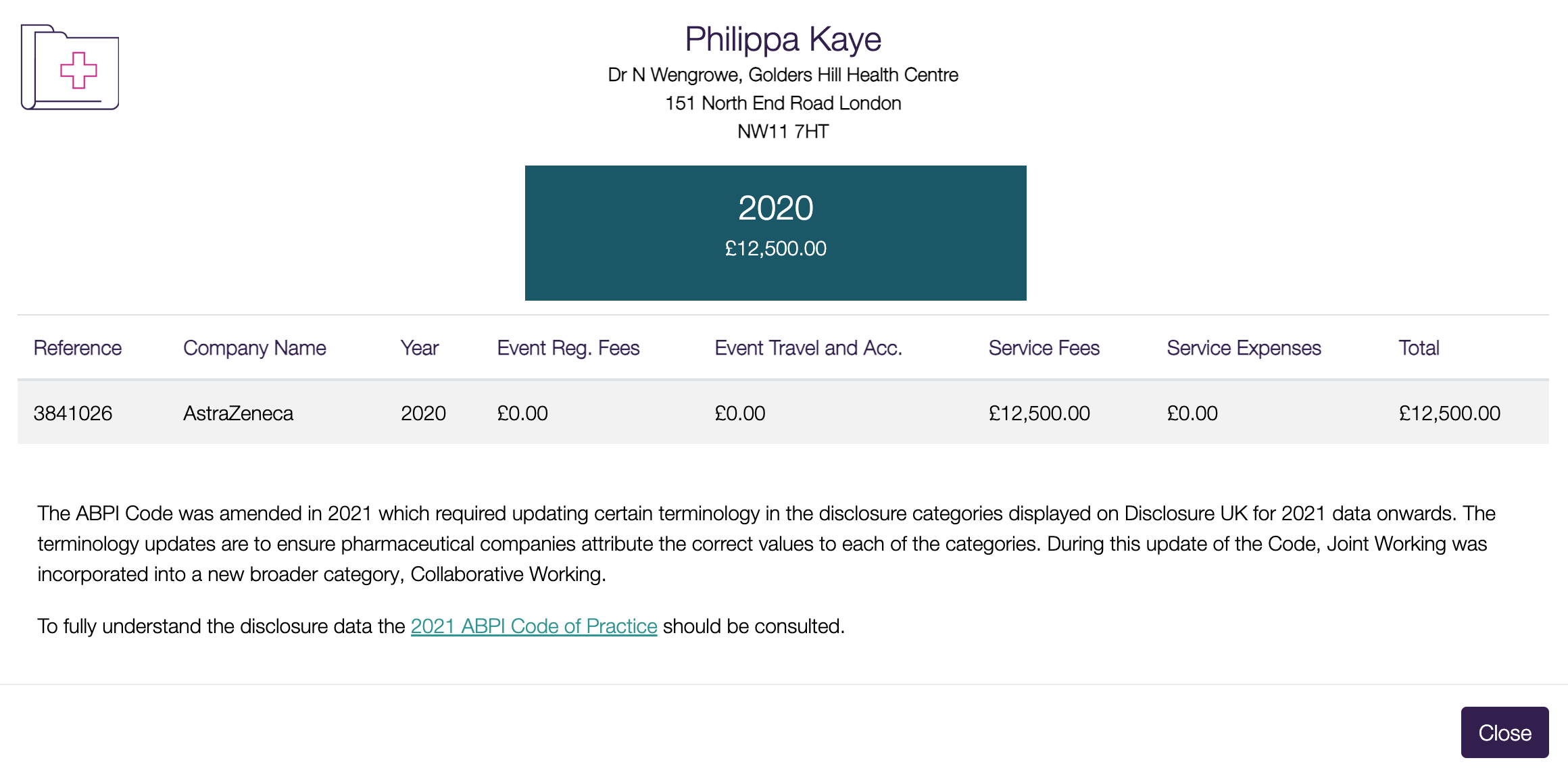Click the Event Travel and Acc. header
Screen dimensions: 1568x777
tap(808, 348)
